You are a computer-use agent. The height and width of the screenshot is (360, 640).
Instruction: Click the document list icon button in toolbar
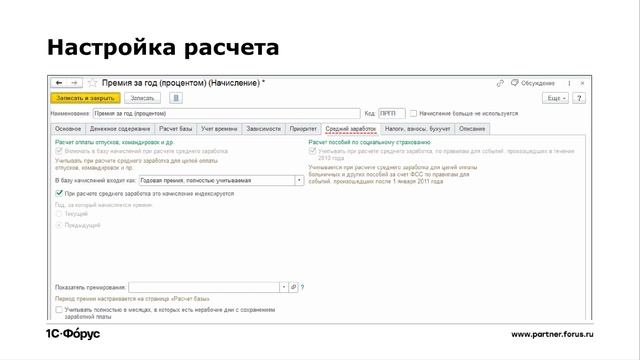point(176,98)
